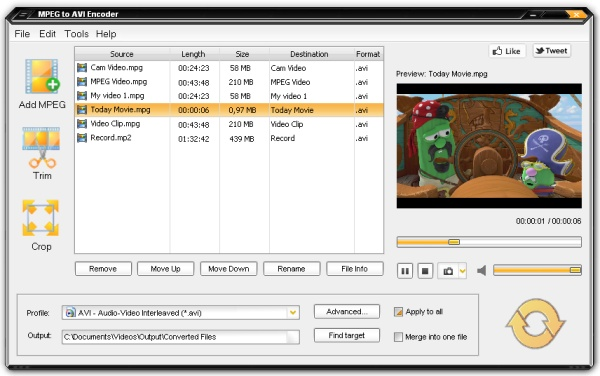Open the Tools menu
Image resolution: width=600 pixels, height=376 pixels.
click(76, 34)
